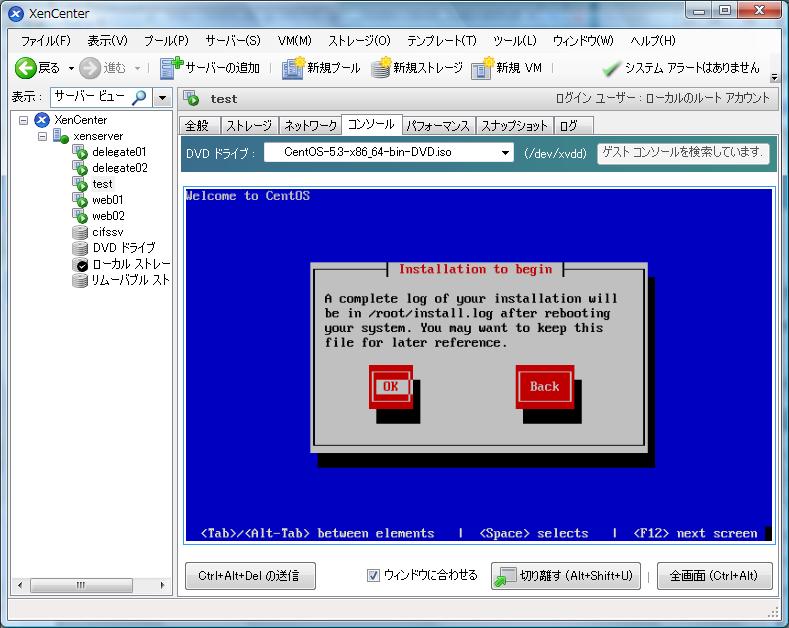Click the ゲスト コンソールを検索しています button
This screenshot has width=789, height=628.
click(x=683, y=153)
